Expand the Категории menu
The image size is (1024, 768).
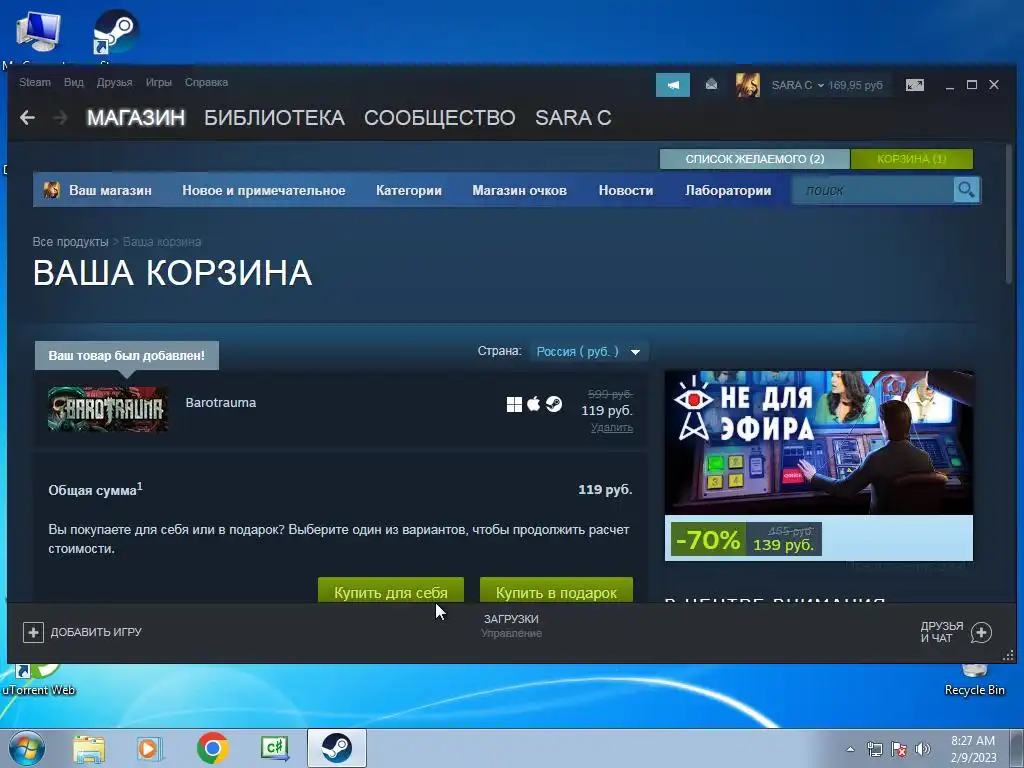[x=409, y=190]
